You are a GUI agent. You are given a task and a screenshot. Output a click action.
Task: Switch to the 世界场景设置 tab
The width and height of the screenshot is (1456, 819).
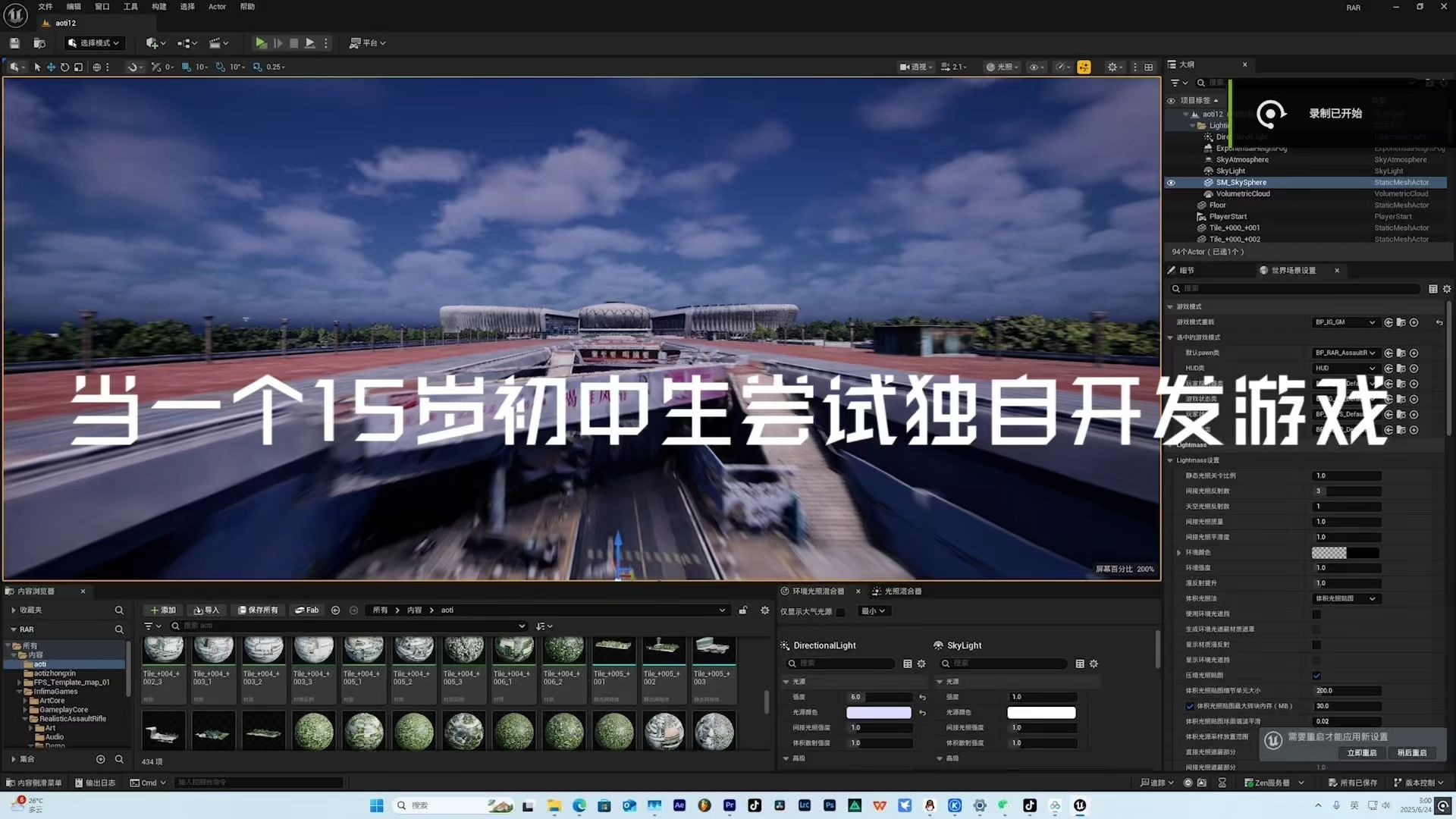click(x=1293, y=271)
